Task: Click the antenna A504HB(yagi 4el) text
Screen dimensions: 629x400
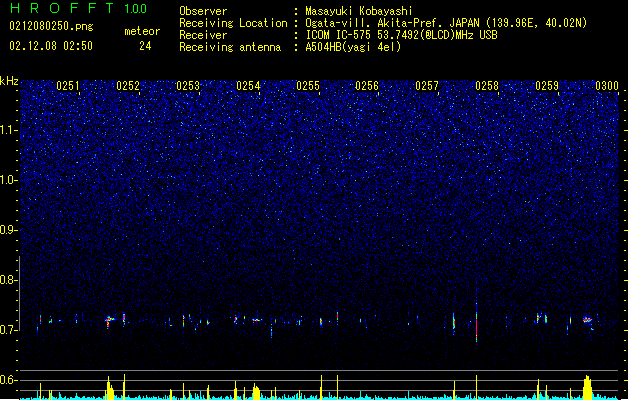Action: [353, 47]
